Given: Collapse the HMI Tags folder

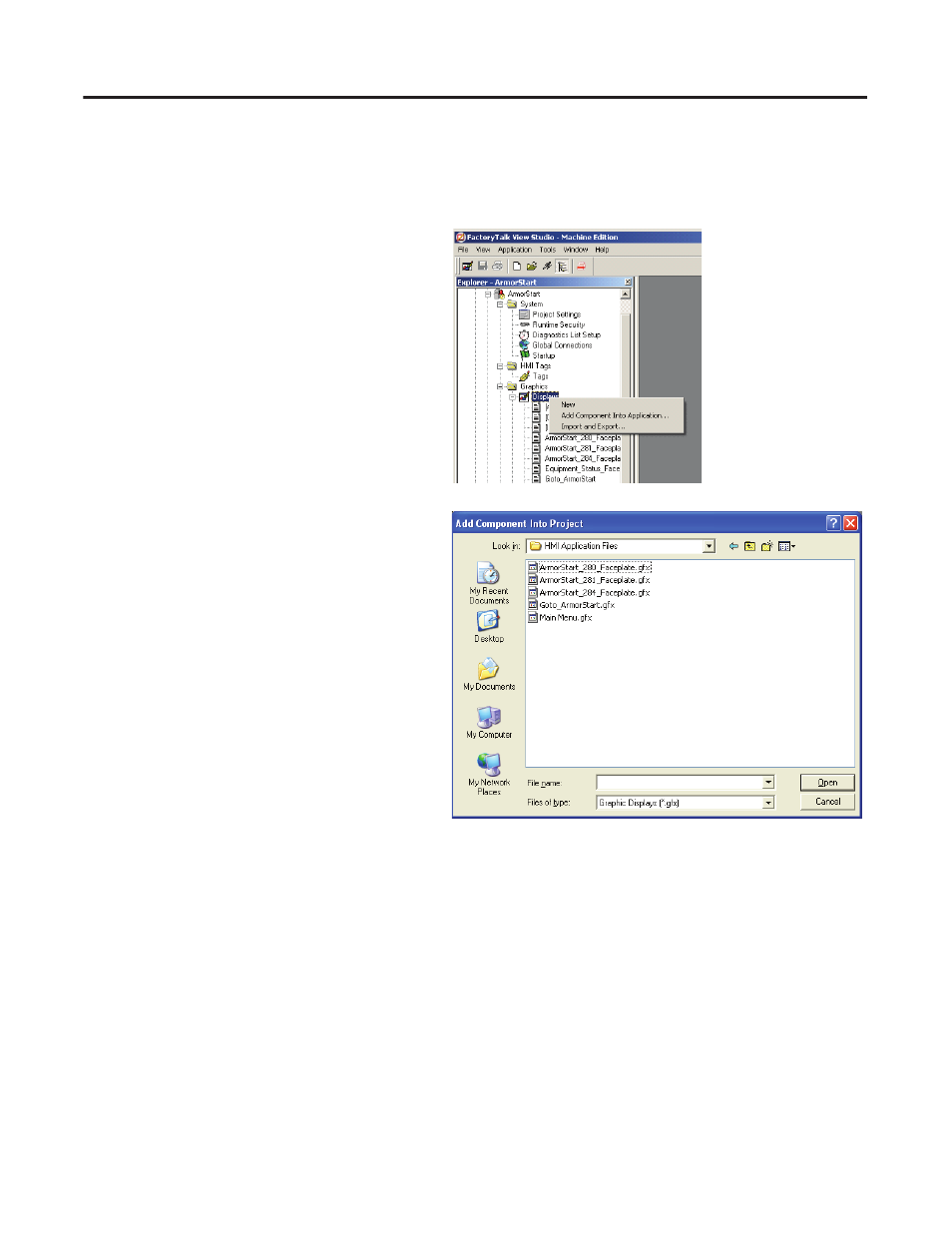Looking at the screenshot, I should [500, 366].
